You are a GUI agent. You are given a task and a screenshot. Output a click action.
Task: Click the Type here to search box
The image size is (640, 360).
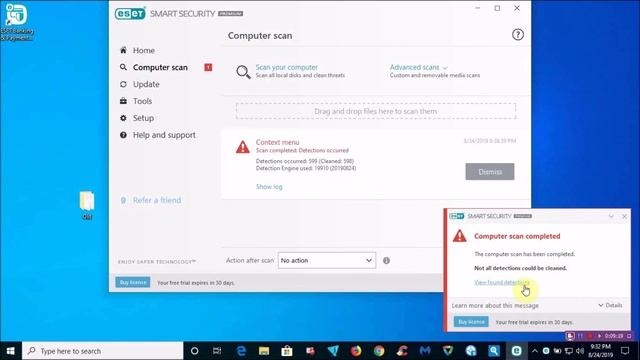pos(102,351)
